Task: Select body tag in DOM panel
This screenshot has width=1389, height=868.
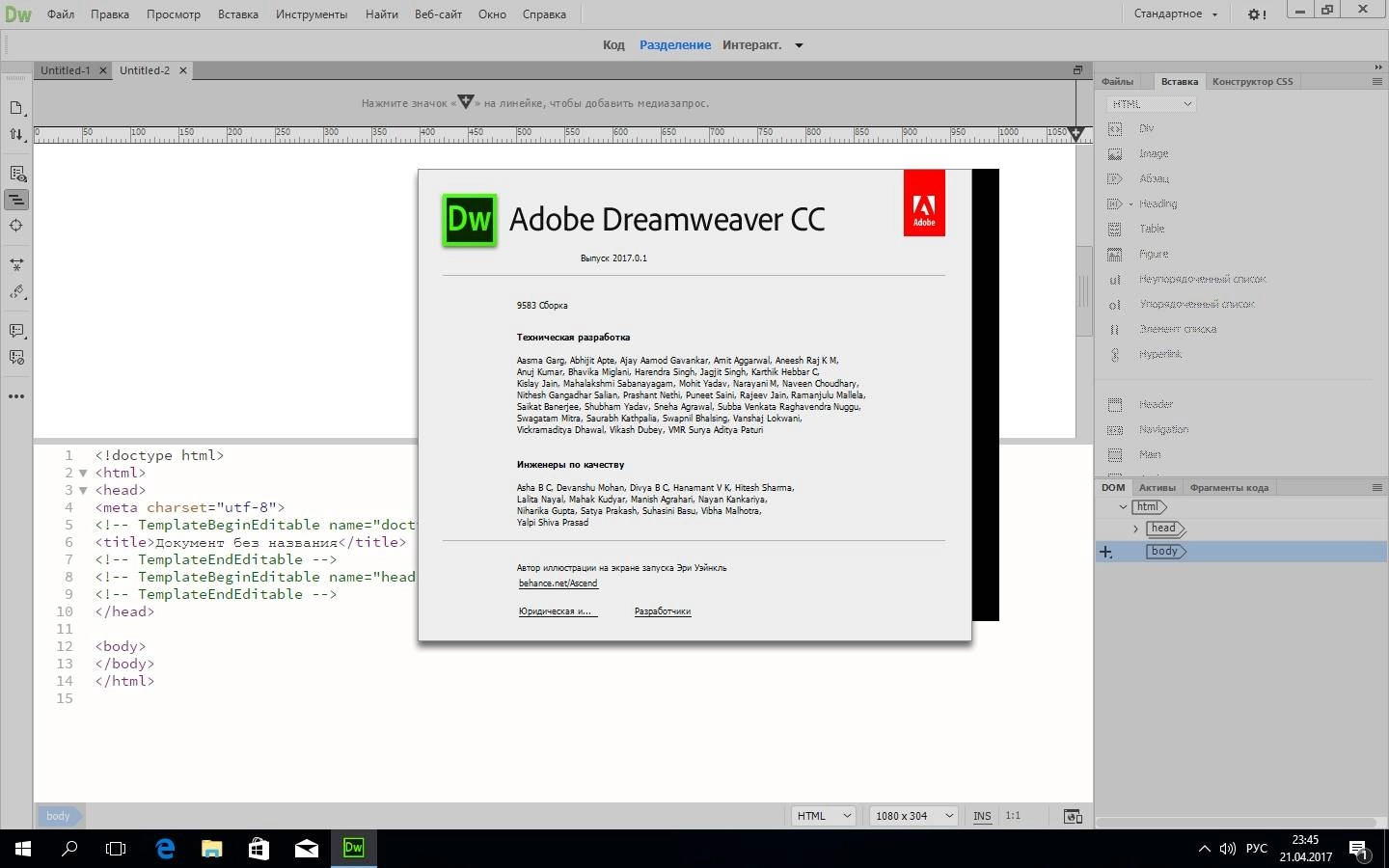Action: pos(1164,552)
